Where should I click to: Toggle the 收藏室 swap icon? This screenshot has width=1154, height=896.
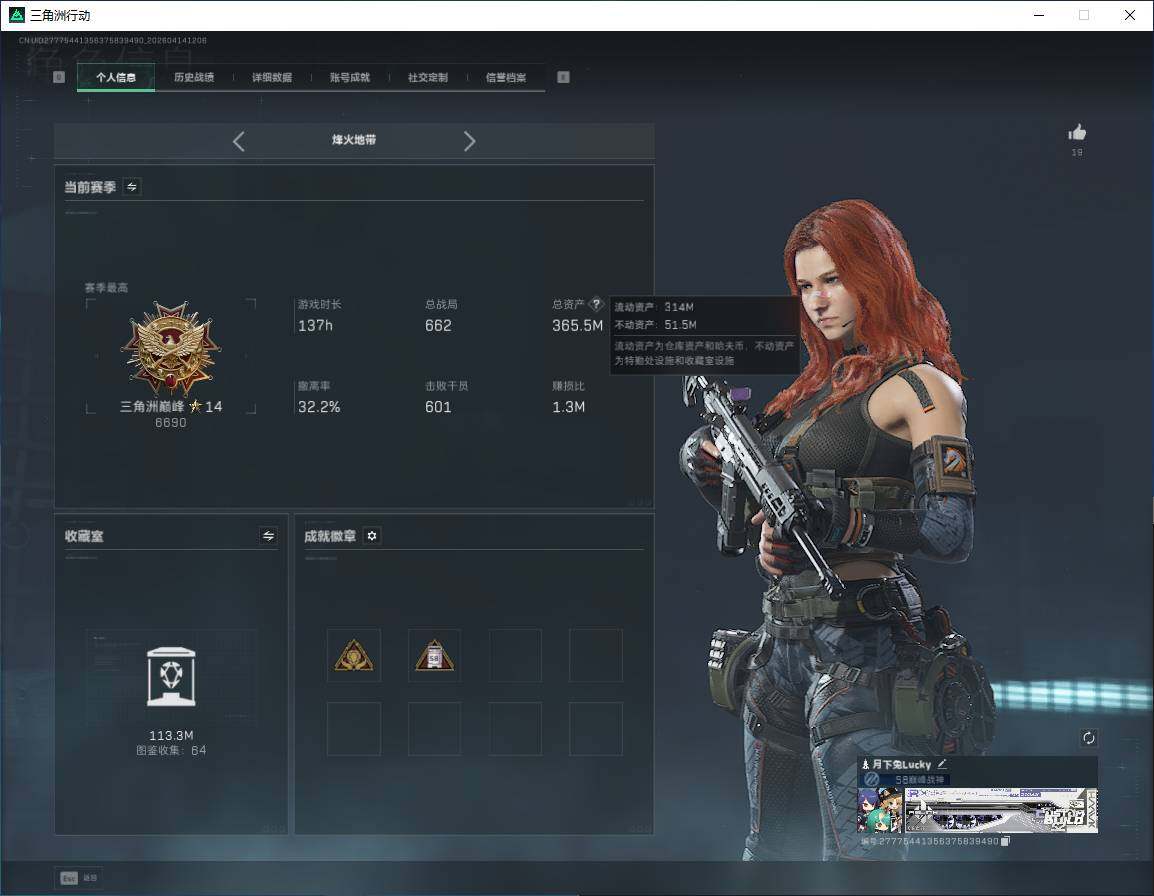pyautogui.click(x=269, y=536)
